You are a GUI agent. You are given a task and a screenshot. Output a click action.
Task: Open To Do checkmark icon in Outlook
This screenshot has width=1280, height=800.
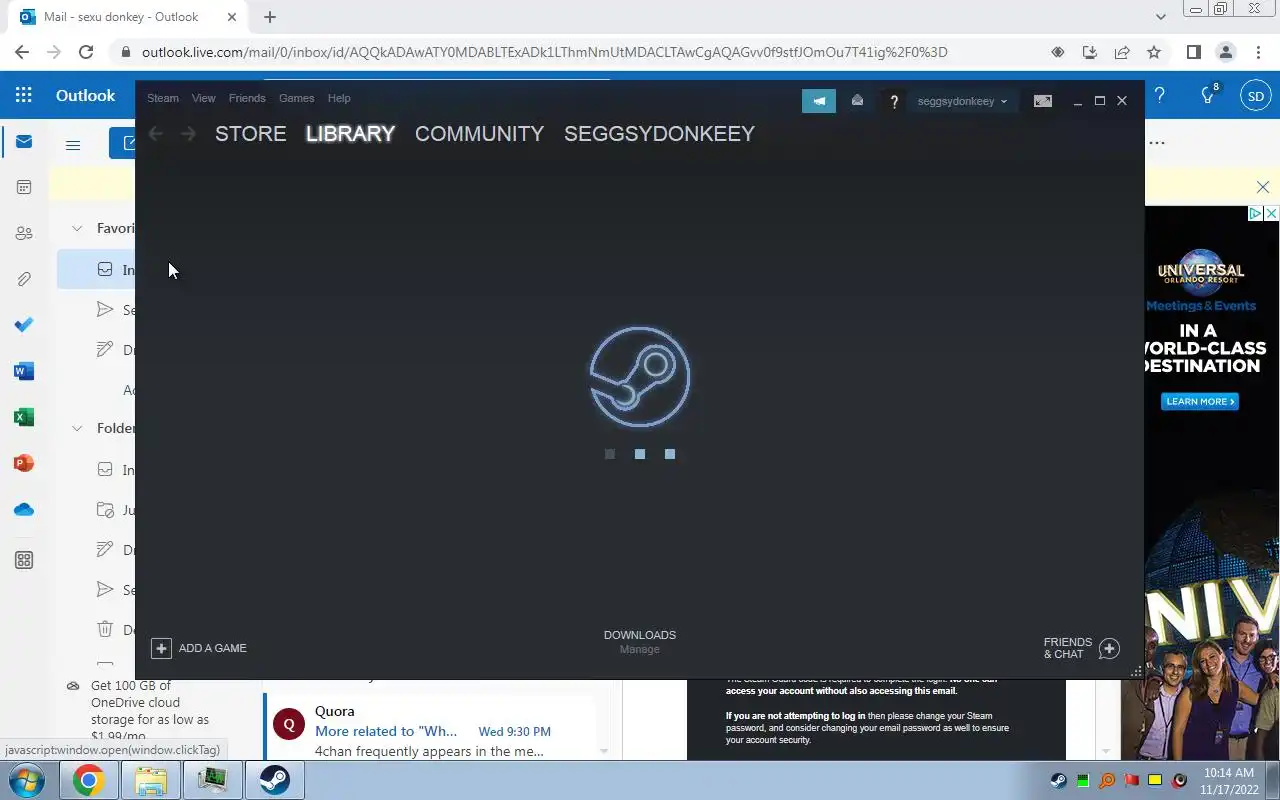pos(24,325)
